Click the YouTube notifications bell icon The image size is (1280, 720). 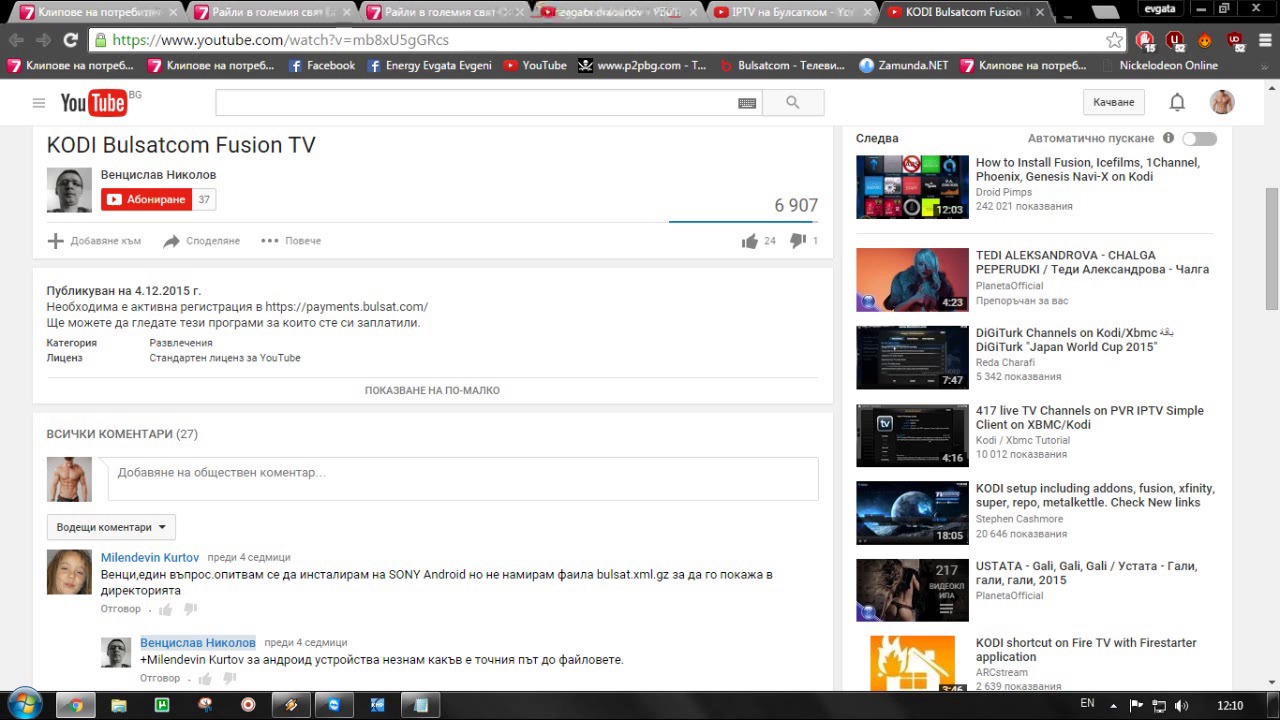(1177, 102)
